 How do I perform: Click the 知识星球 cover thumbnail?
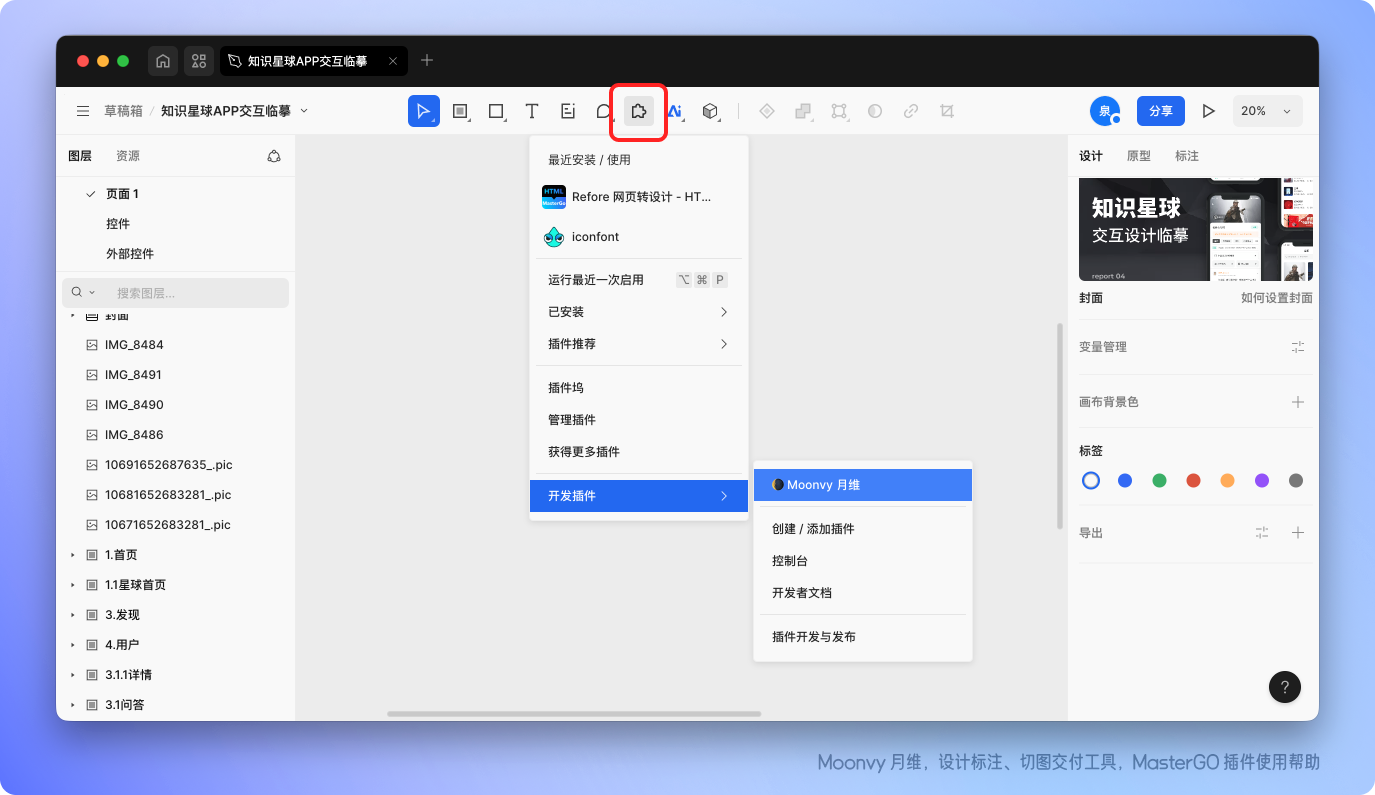(1195, 229)
